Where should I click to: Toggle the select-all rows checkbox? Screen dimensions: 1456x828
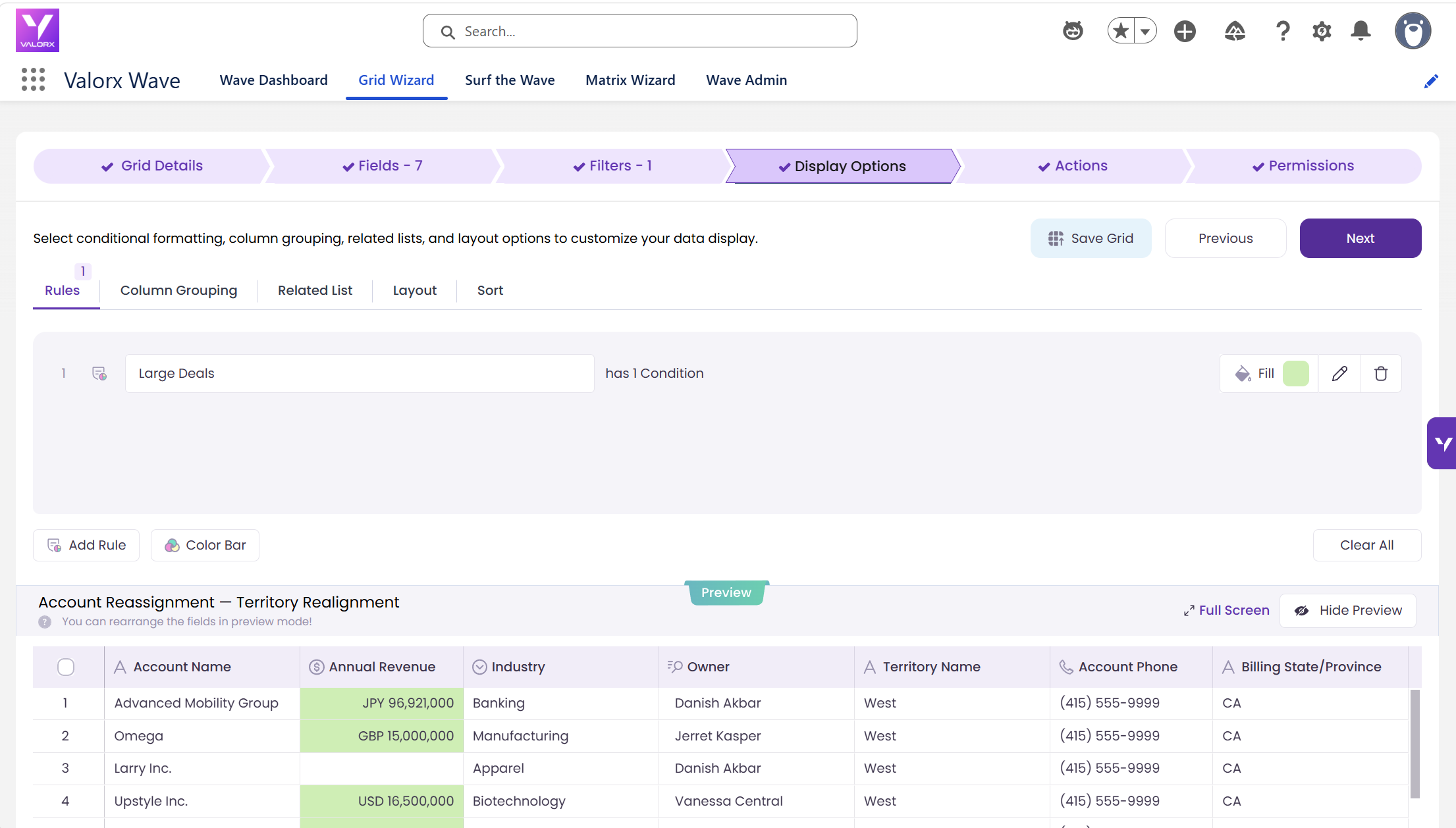[x=66, y=667]
